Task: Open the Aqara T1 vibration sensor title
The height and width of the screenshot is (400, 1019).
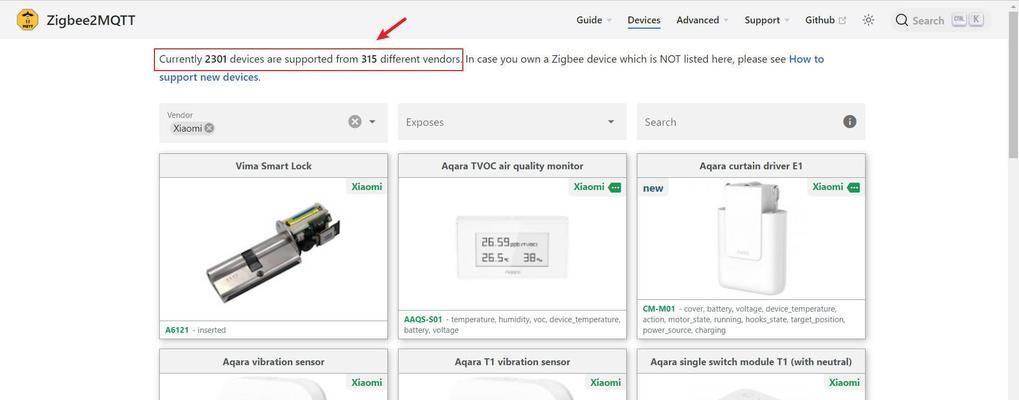Action: (x=512, y=362)
